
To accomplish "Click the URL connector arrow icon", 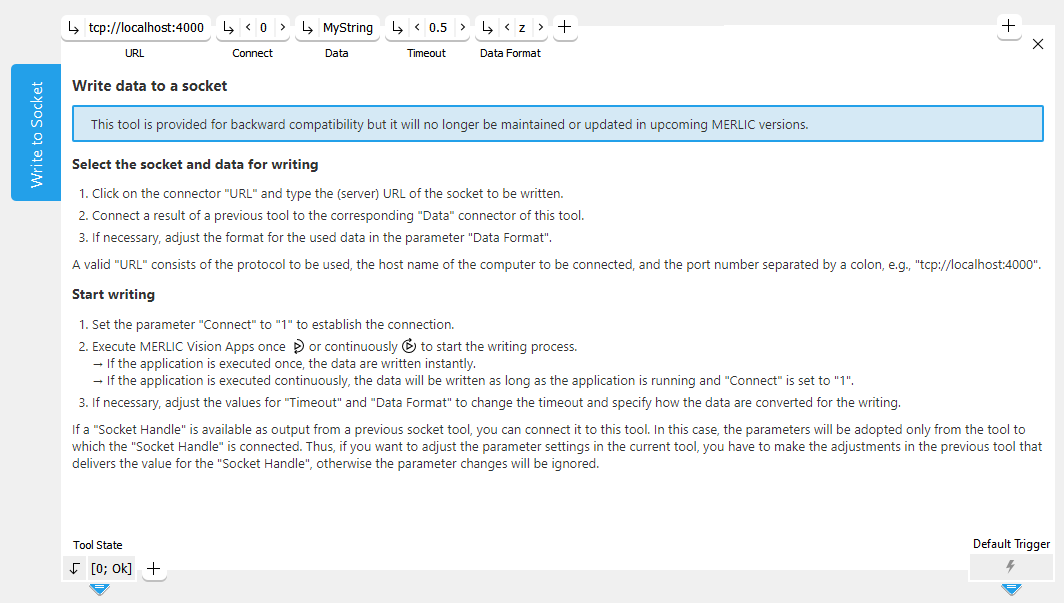I will point(74,28).
